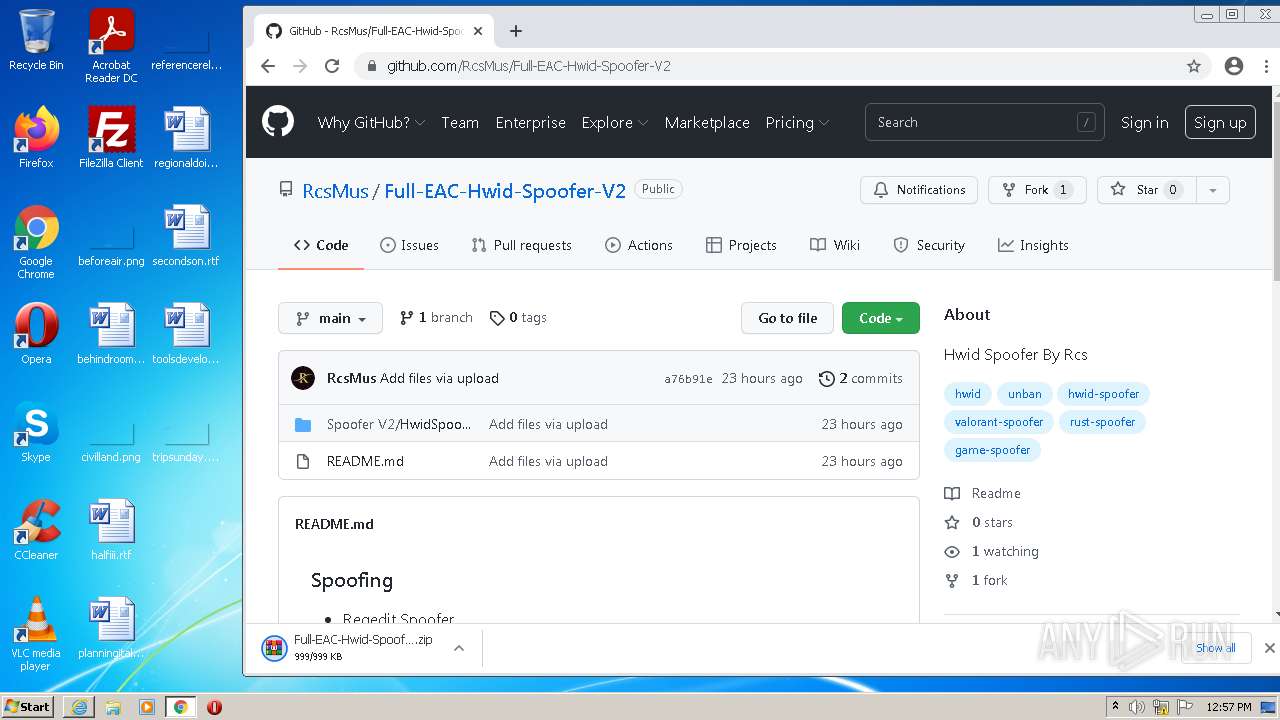The width and height of the screenshot is (1280, 720).
Task: Click Marketplace in GitHub header
Action: click(707, 122)
